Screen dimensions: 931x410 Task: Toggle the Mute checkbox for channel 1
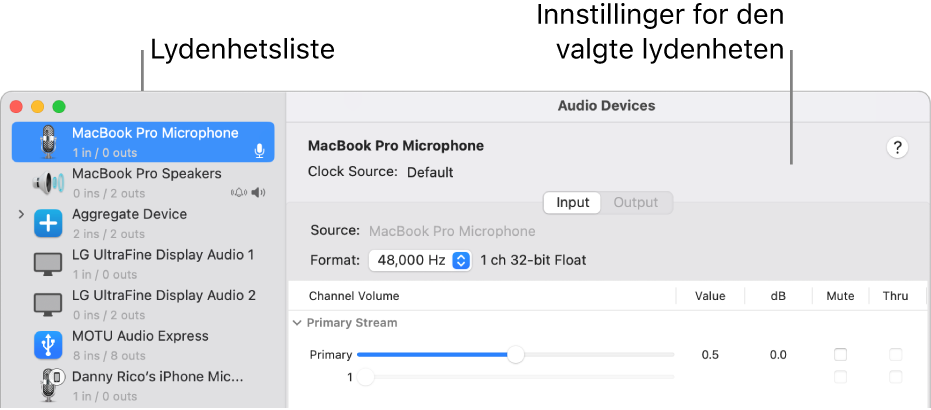coord(840,377)
